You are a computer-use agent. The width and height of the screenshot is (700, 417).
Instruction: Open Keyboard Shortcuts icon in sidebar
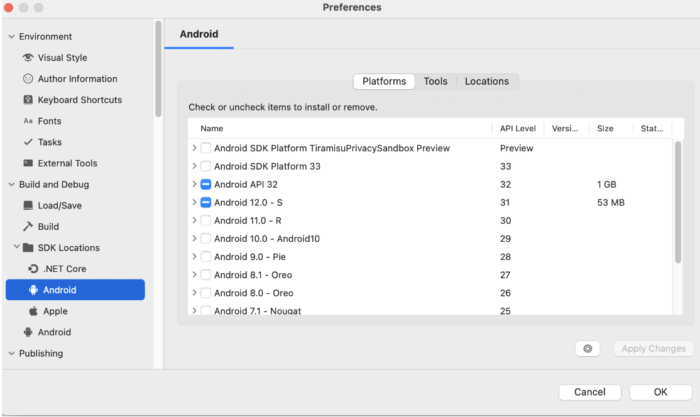coord(28,100)
